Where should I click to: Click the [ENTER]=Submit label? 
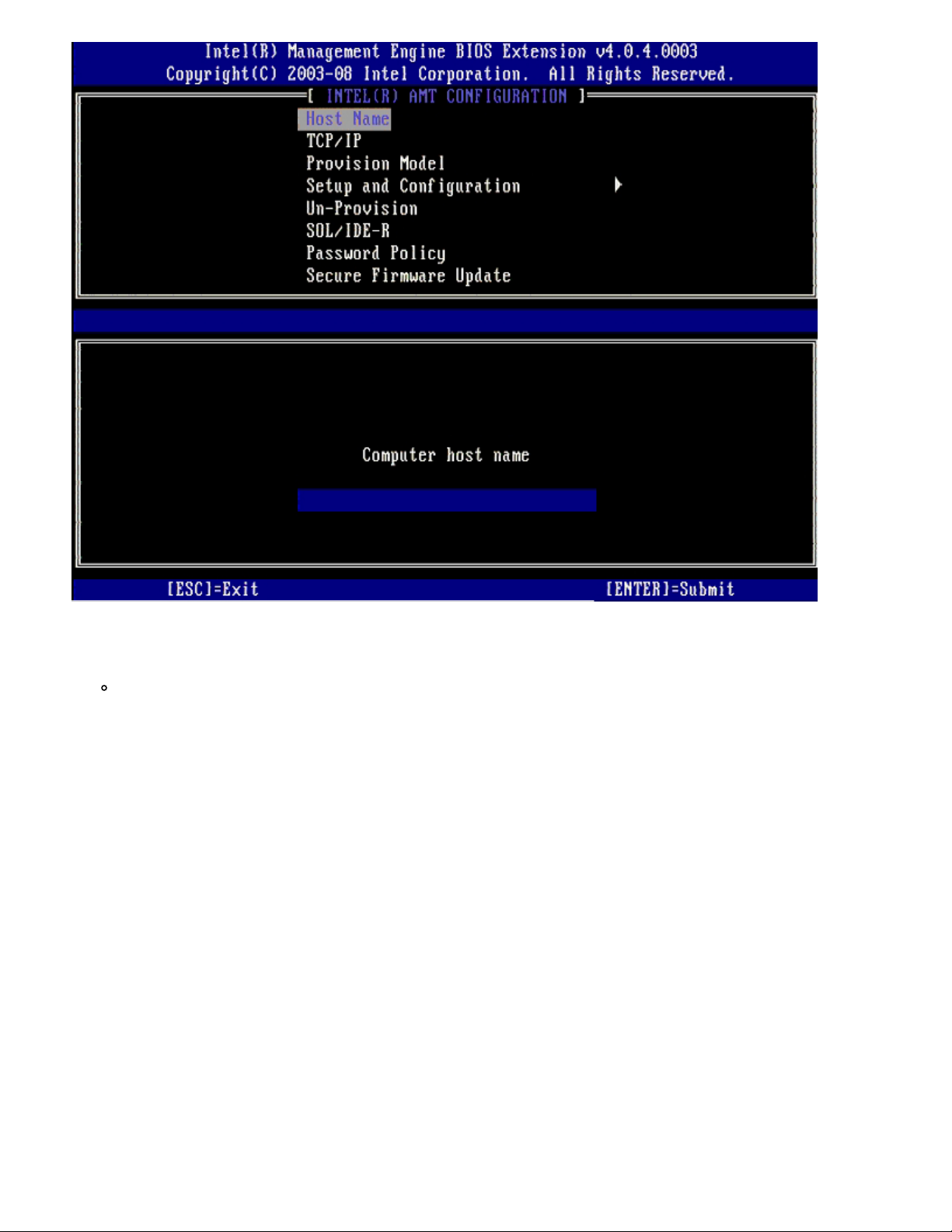point(670,589)
